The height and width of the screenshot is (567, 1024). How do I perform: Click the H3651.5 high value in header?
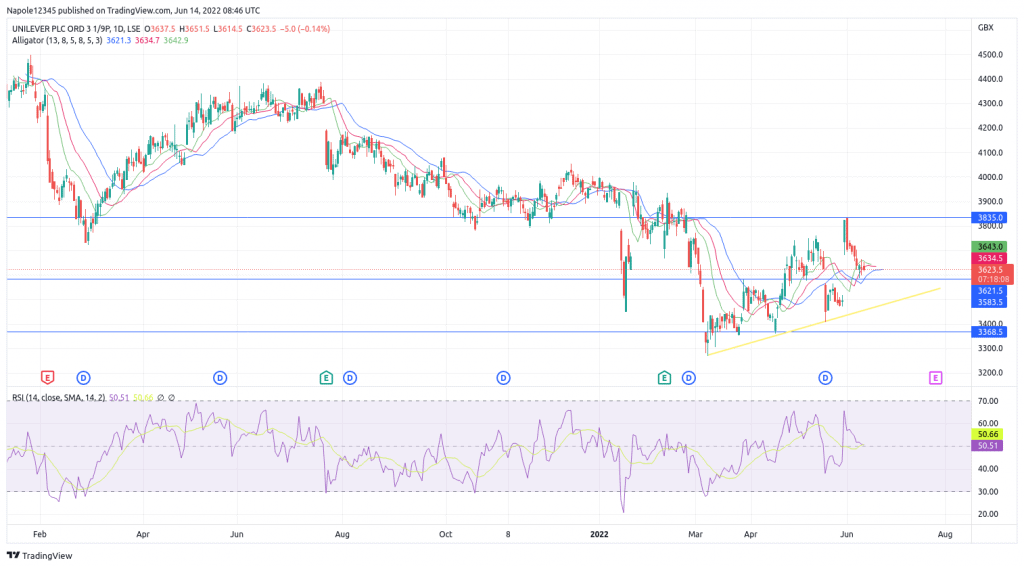point(194,29)
